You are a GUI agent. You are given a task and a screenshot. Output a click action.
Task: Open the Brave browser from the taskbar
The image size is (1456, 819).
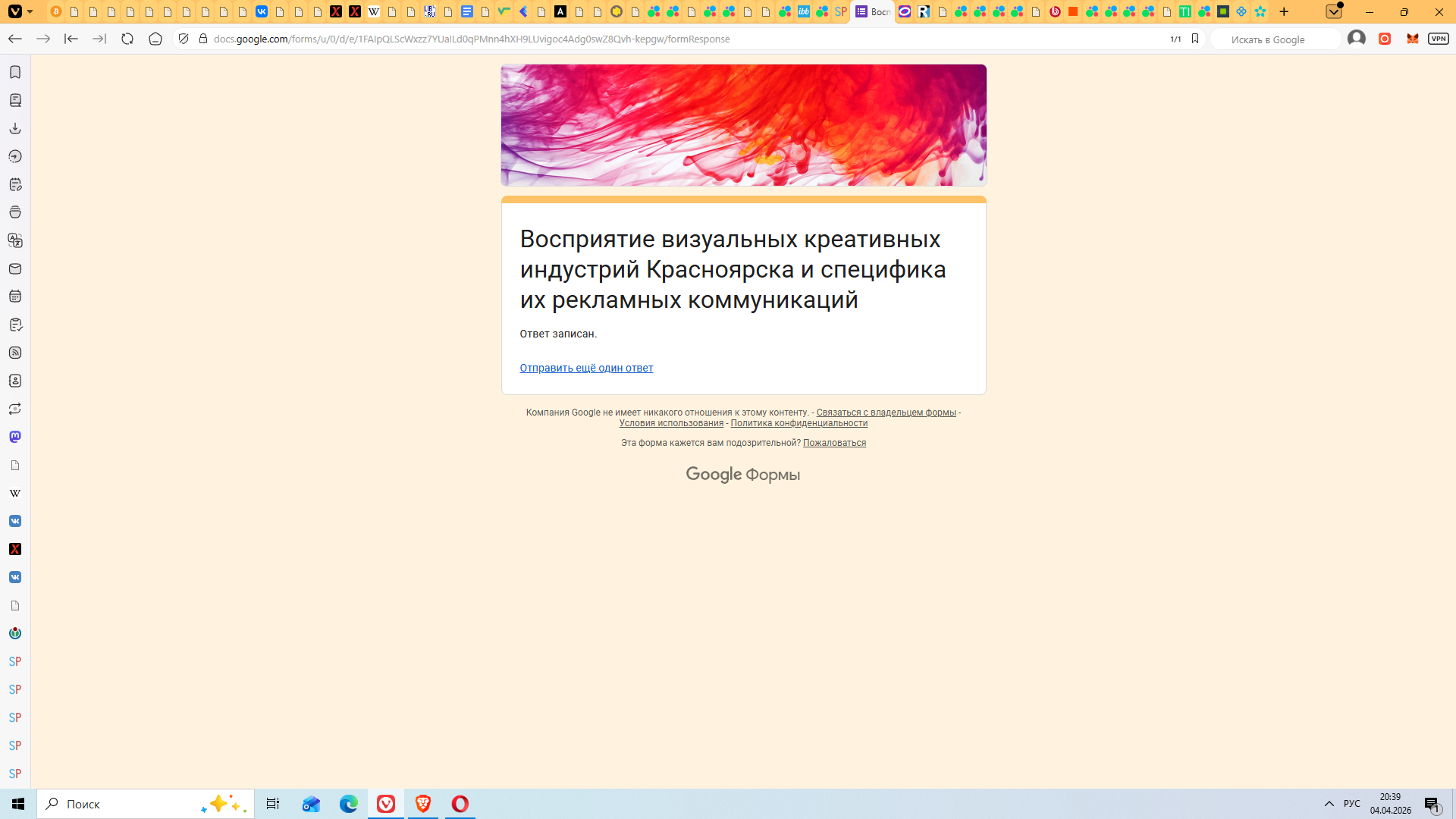pyautogui.click(x=423, y=804)
